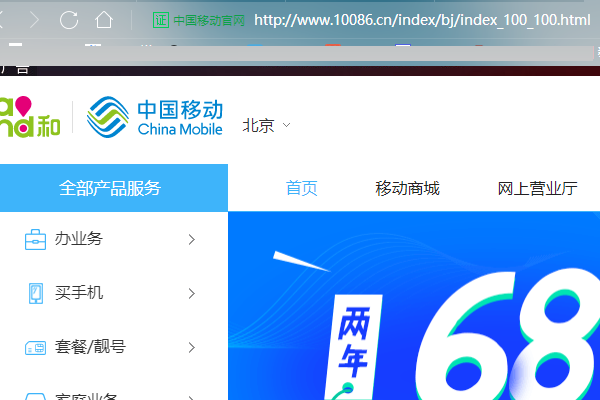Open the China Mobile logo homepage
600x400 pixels.
155,117
